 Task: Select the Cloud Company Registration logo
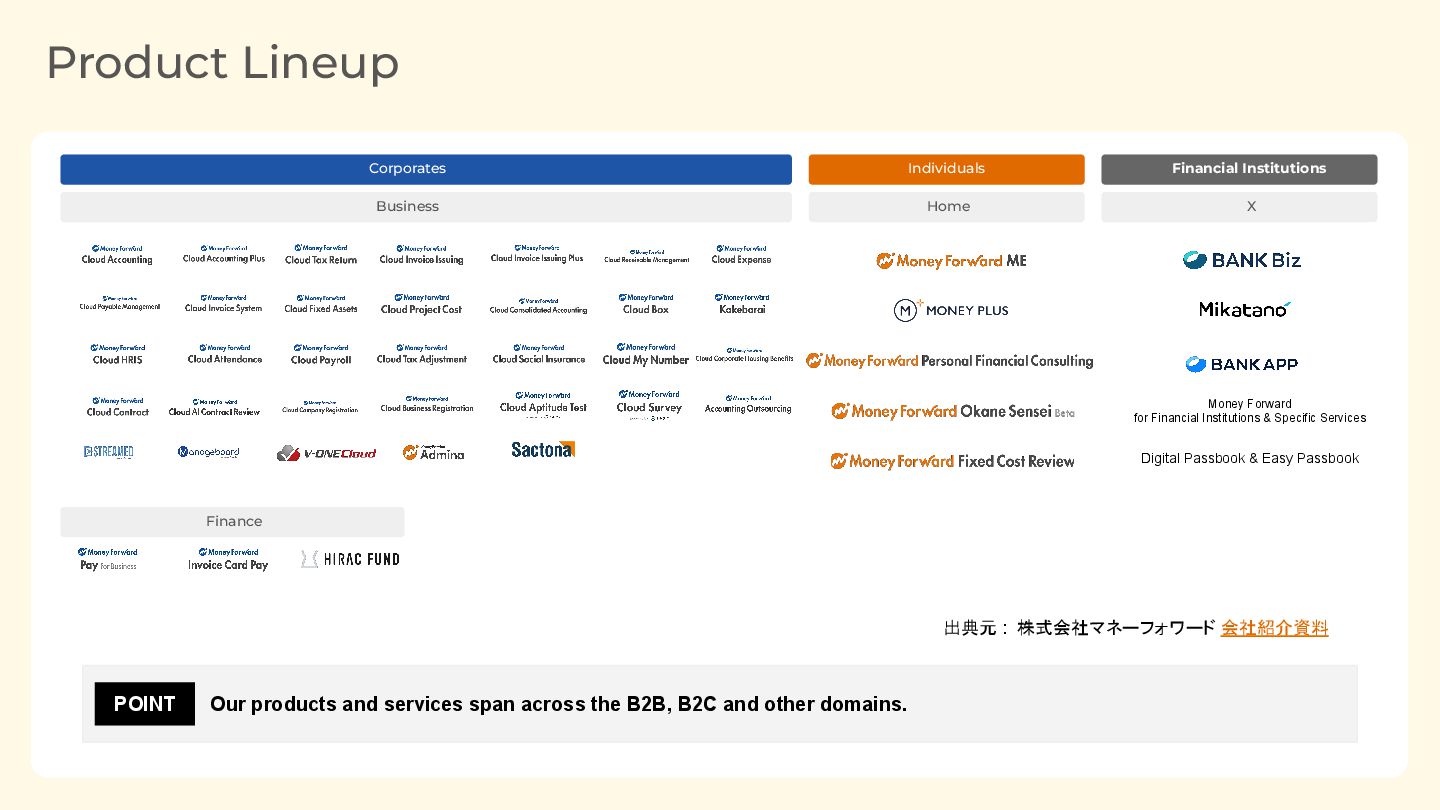(320, 407)
